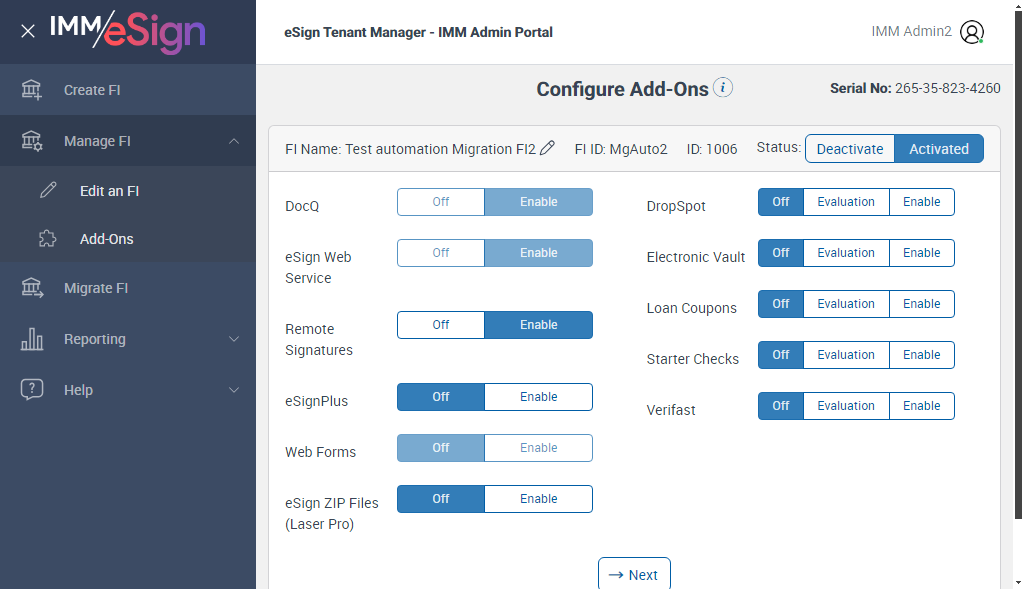Turn off Remote Signatures

(441, 325)
